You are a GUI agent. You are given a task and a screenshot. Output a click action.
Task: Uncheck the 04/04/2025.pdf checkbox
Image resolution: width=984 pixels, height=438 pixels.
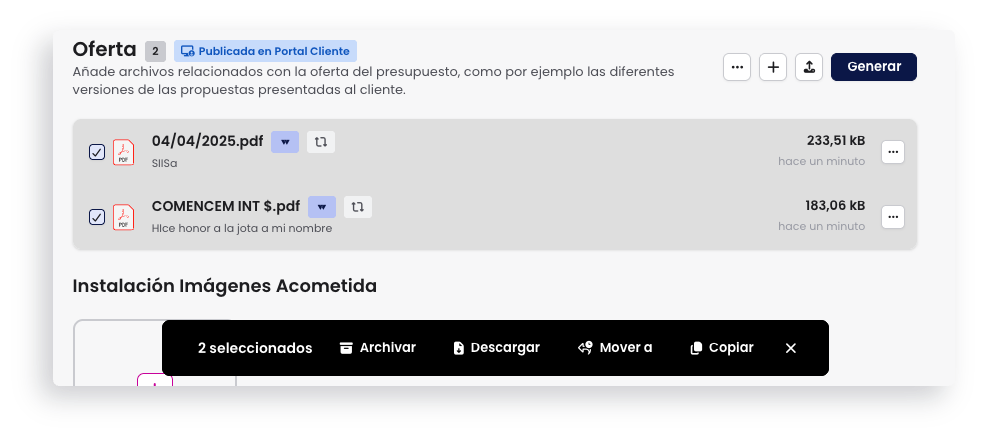(x=97, y=152)
